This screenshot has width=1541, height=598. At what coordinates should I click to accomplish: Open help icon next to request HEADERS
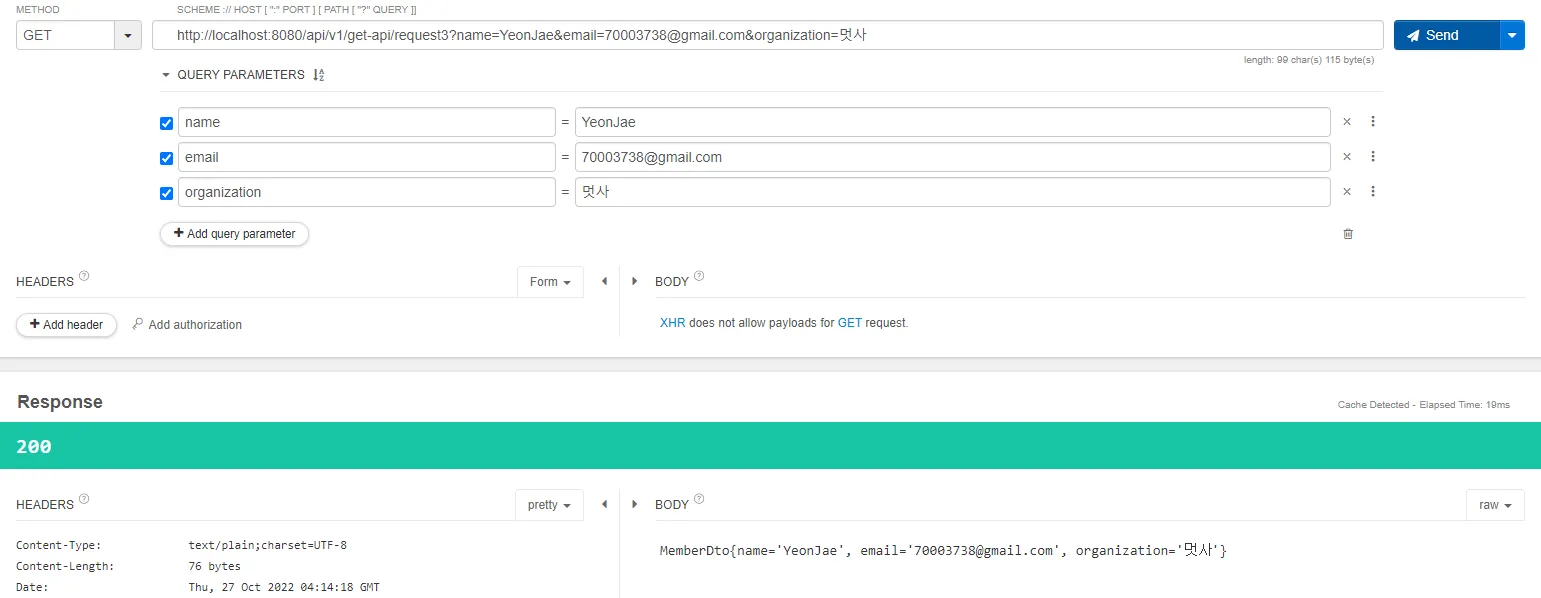(84, 277)
